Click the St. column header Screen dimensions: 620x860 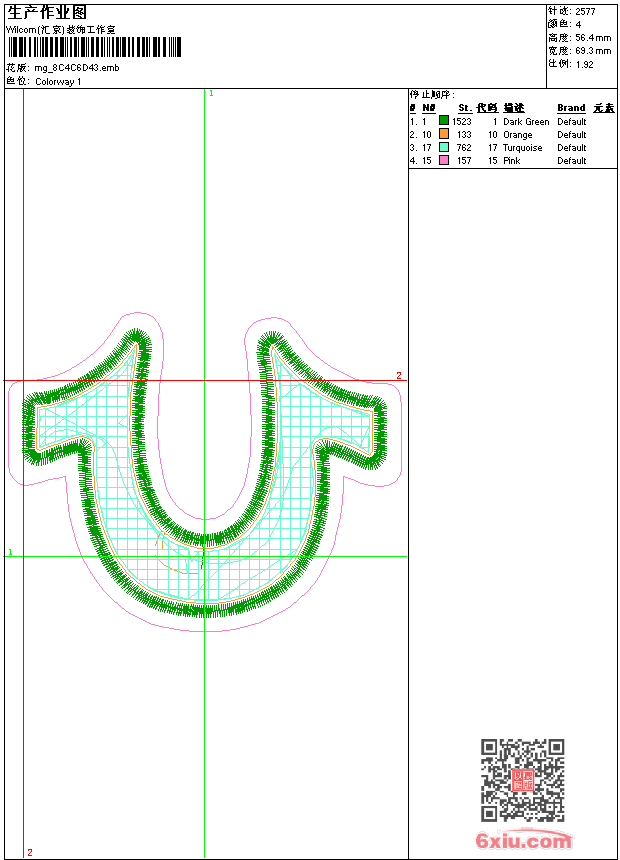point(465,108)
